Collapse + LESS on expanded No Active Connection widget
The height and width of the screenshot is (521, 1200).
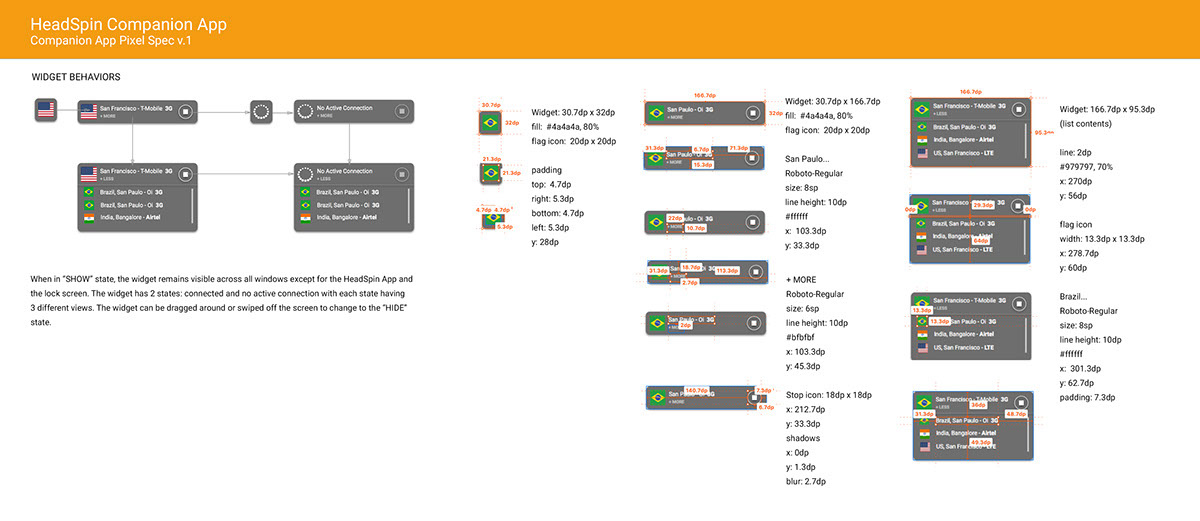pos(324,179)
